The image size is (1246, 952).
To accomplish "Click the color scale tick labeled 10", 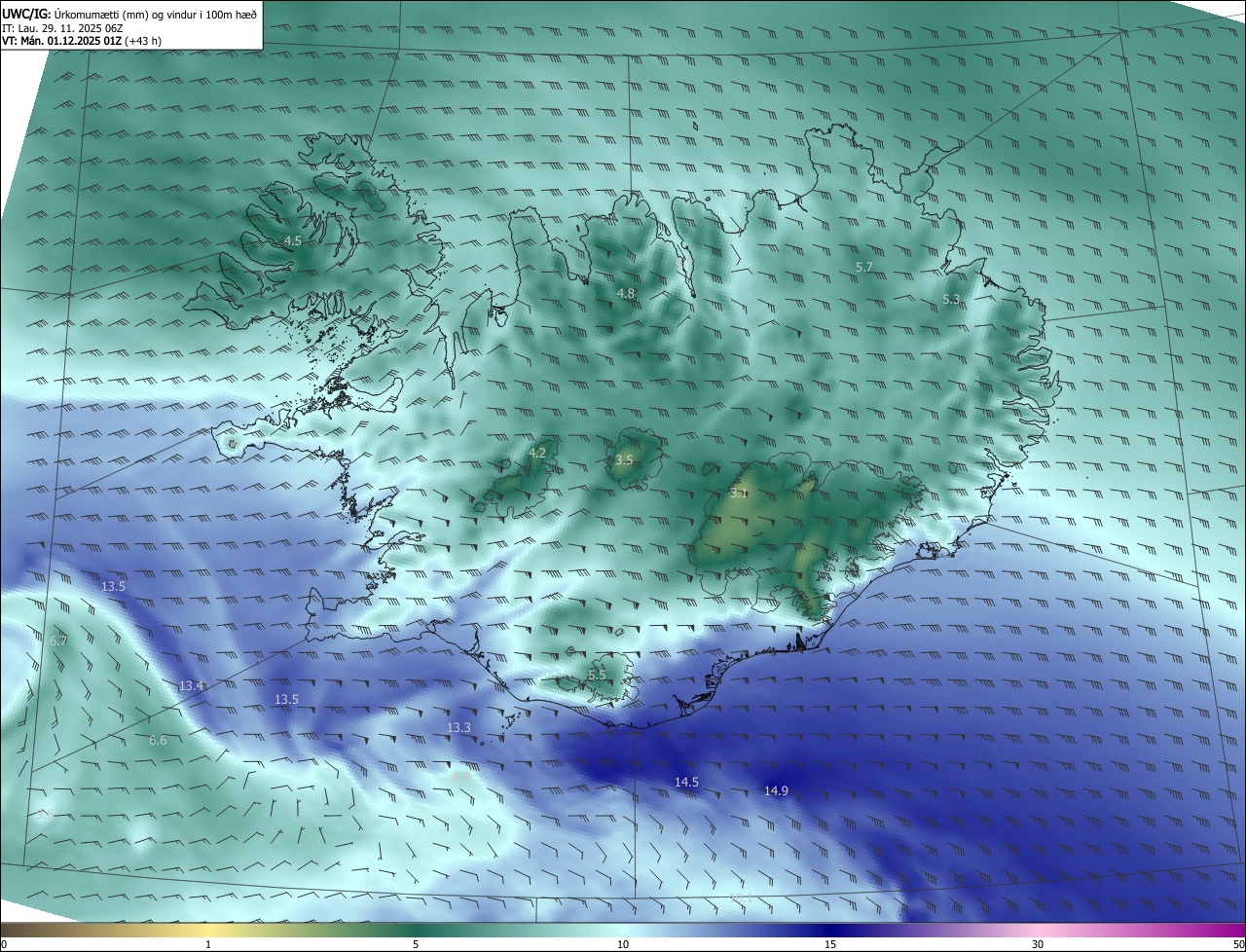I will tap(623, 944).
